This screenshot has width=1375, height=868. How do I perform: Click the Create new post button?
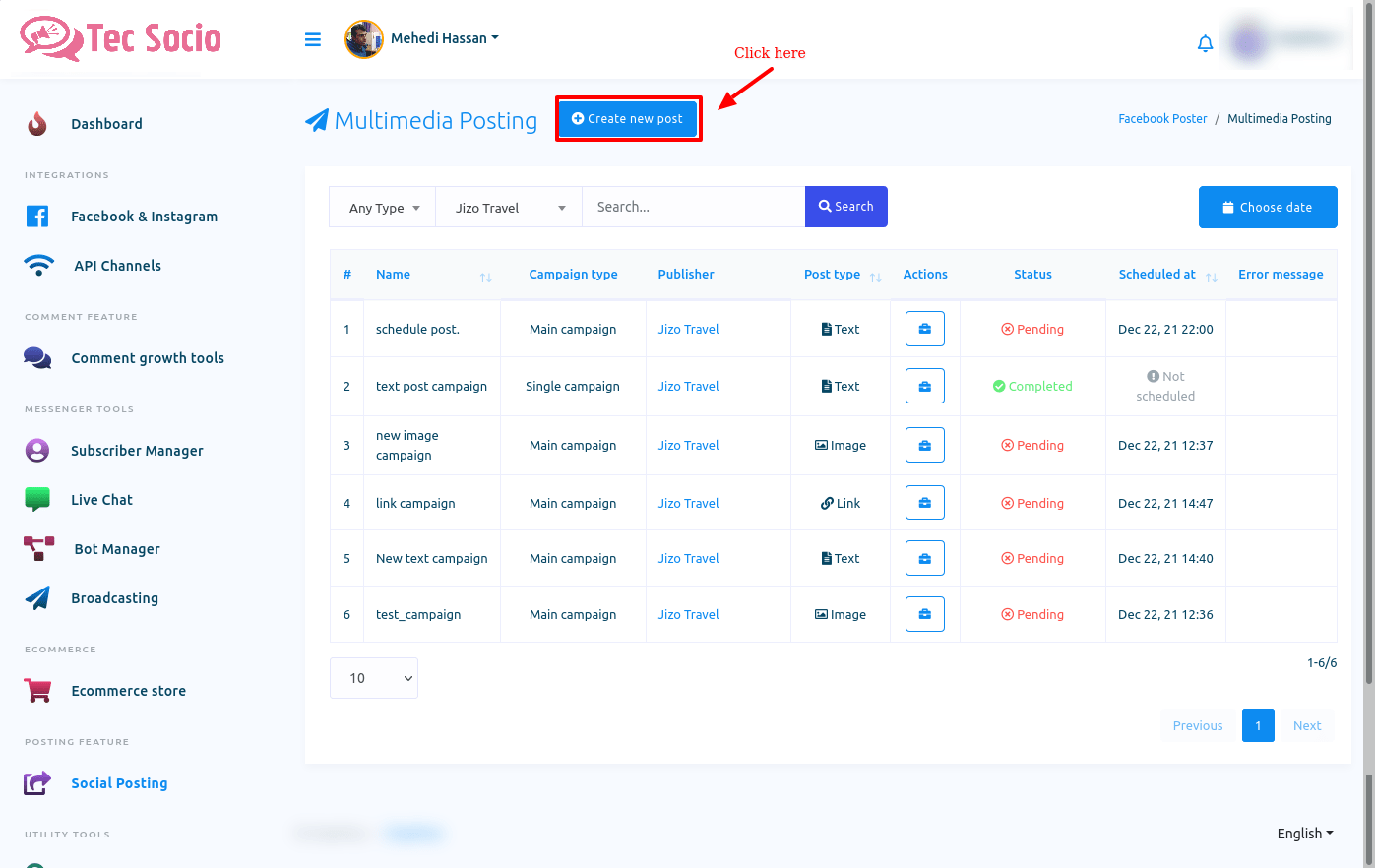click(628, 119)
